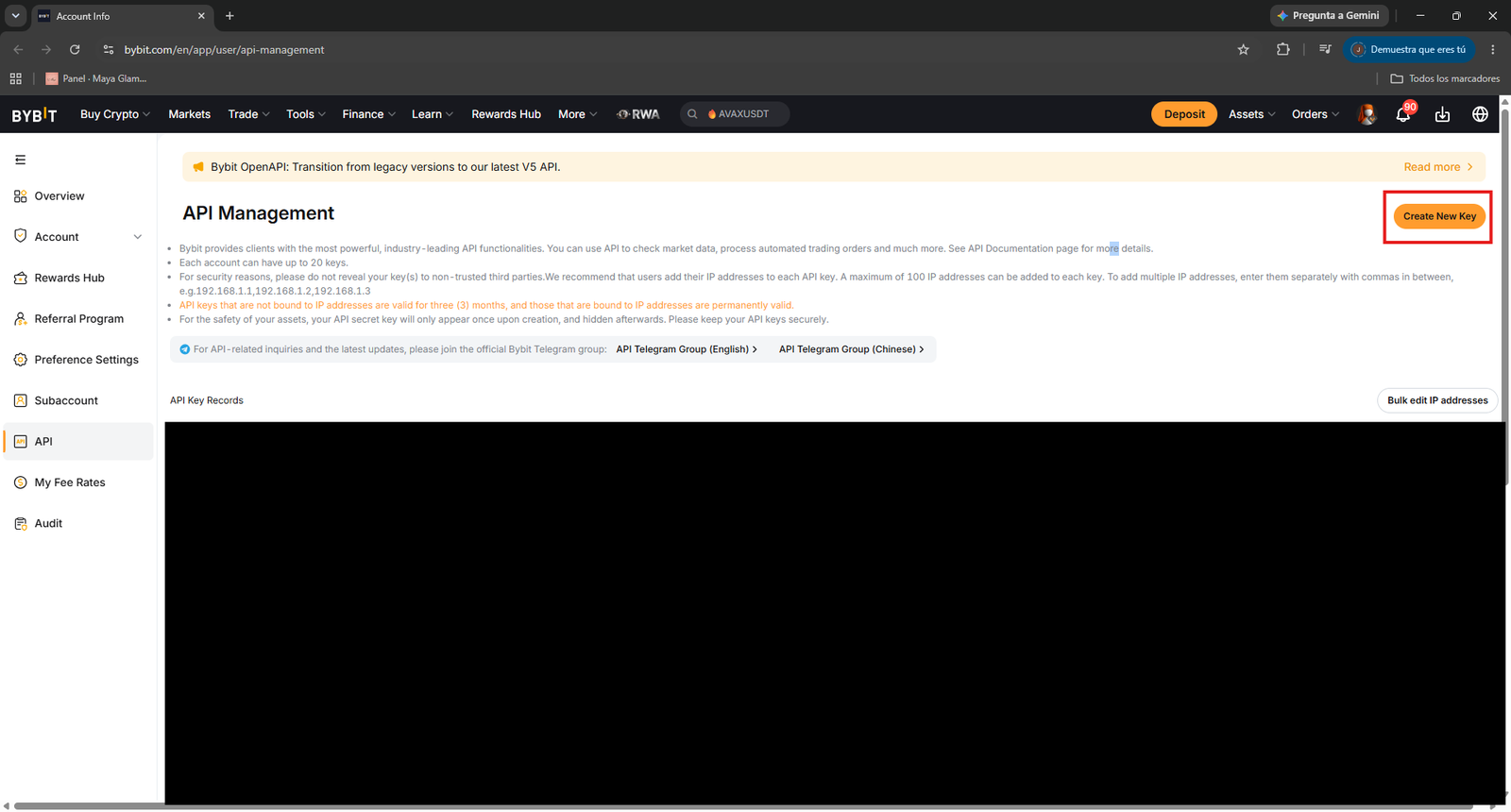Collapse the sidebar with hamburger icon
Image resolution: width=1511 pixels, height=812 pixels.
click(x=20, y=160)
